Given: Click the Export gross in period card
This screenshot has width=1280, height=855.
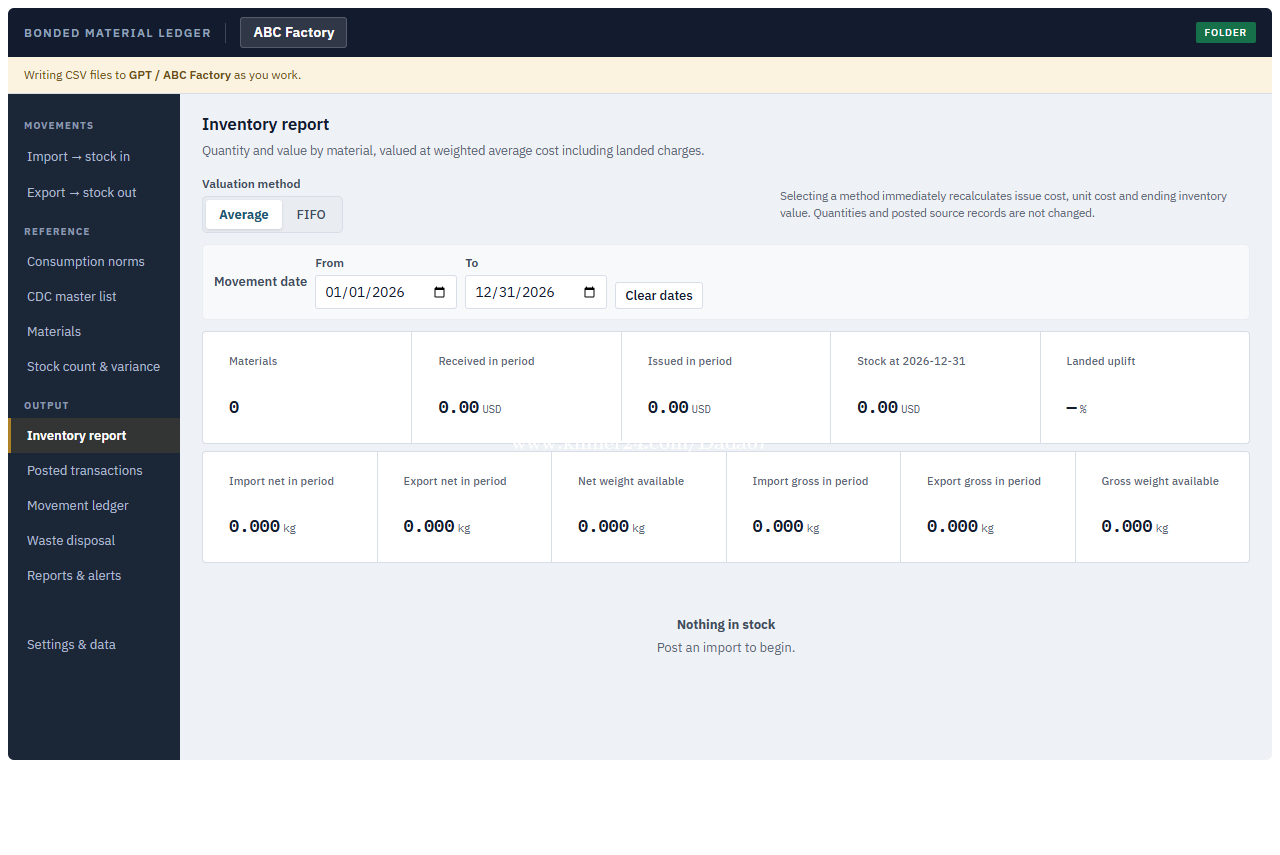Looking at the screenshot, I should (988, 507).
